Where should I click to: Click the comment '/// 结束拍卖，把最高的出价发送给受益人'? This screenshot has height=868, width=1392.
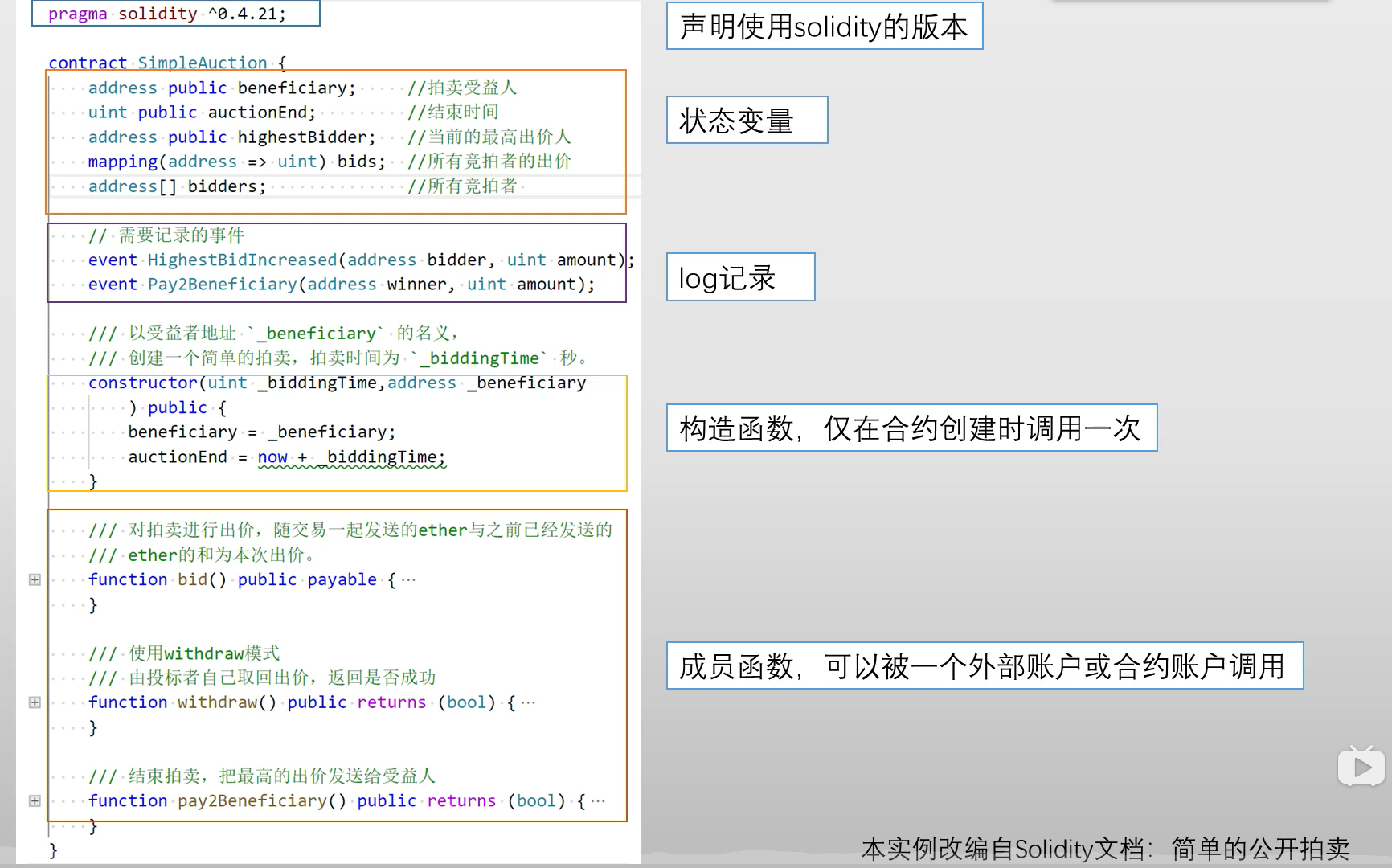[x=262, y=776]
